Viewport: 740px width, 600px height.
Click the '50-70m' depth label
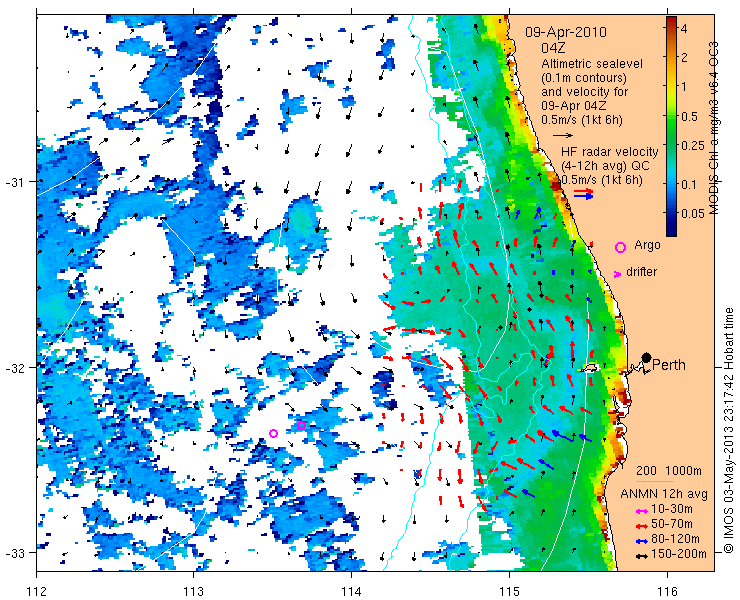click(672, 524)
